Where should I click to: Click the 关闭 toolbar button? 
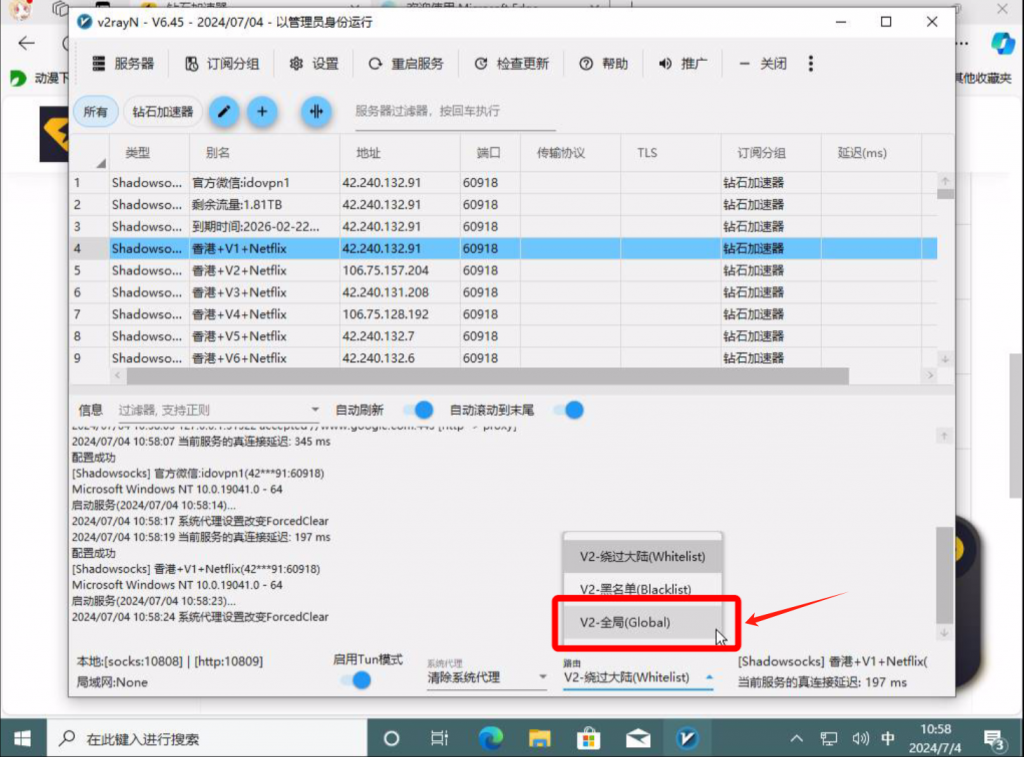pos(763,63)
